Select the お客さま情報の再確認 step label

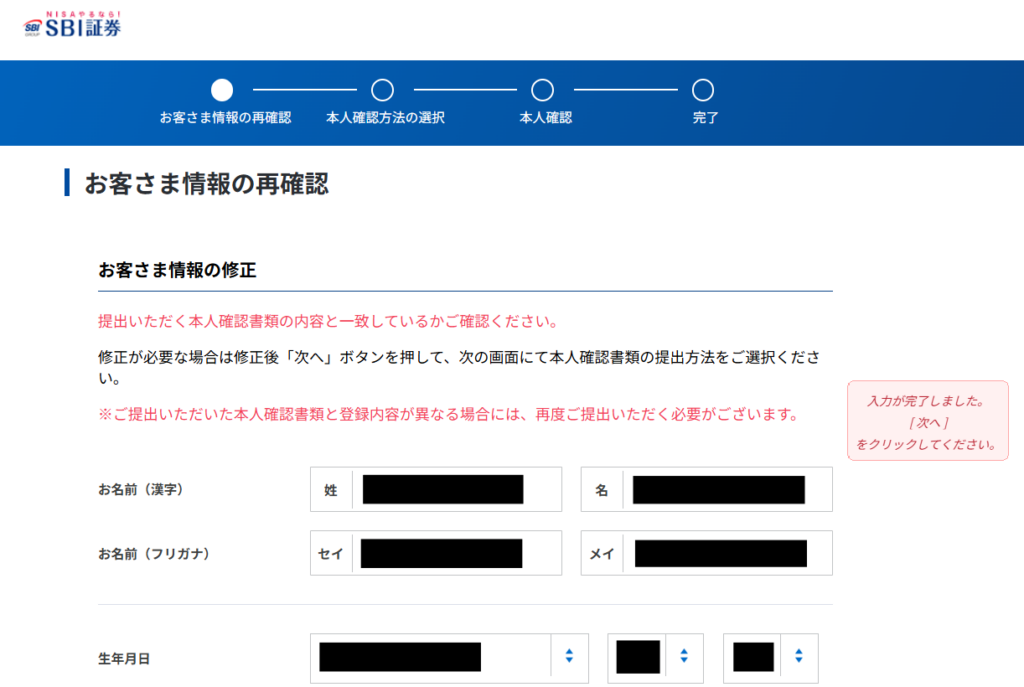(x=225, y=118)
